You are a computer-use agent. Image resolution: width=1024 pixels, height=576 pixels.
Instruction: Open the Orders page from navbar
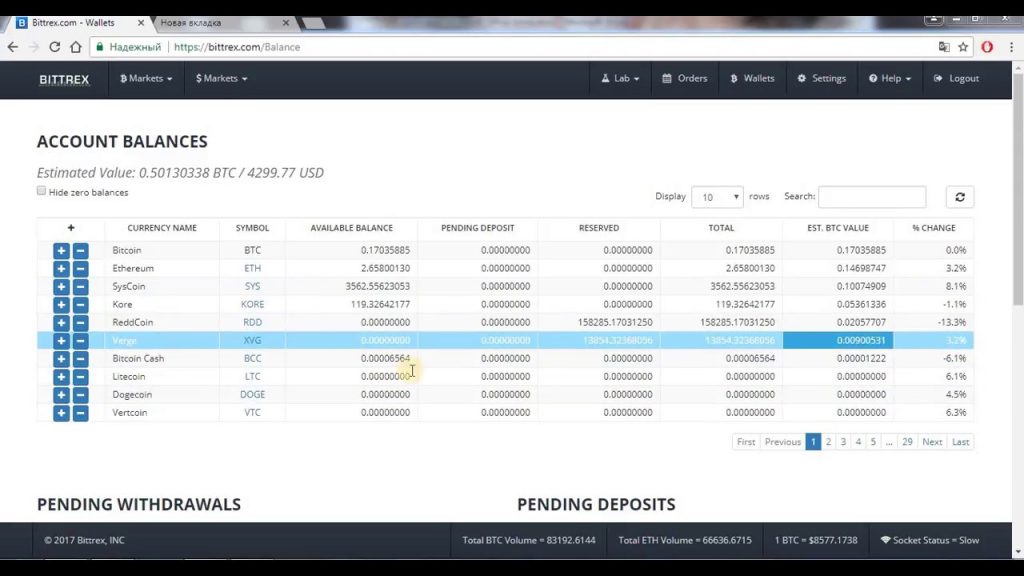pos(685,79)
